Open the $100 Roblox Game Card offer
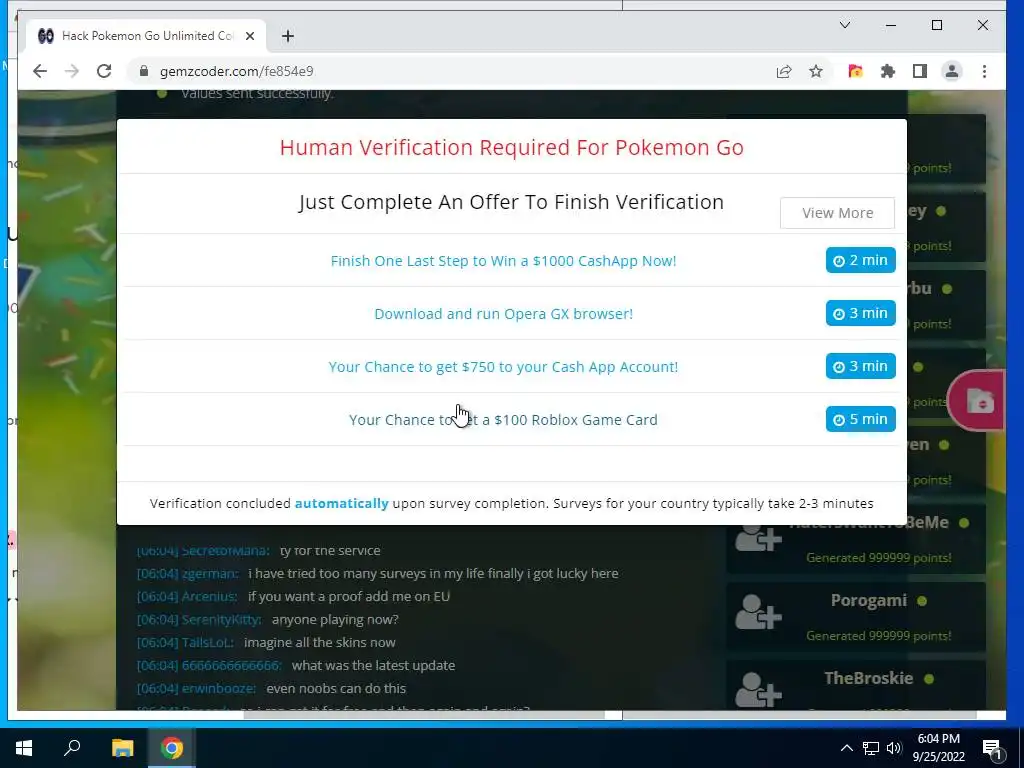 click(503, 419)
